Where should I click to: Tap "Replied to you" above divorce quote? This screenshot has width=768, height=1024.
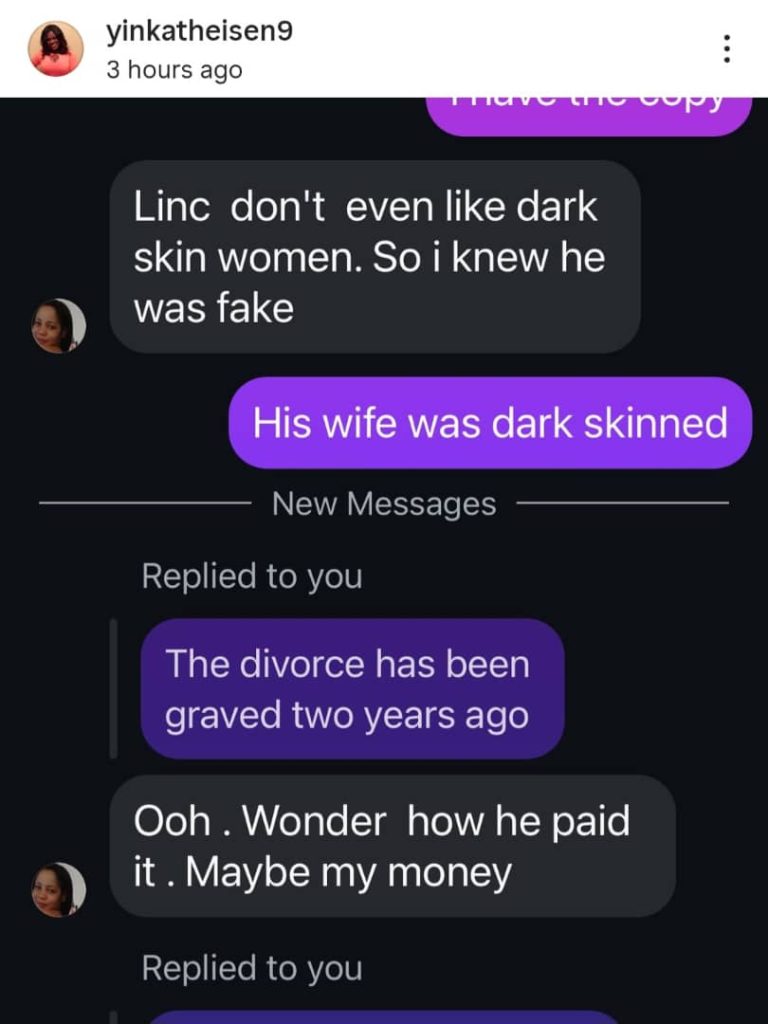coord(252,576)
